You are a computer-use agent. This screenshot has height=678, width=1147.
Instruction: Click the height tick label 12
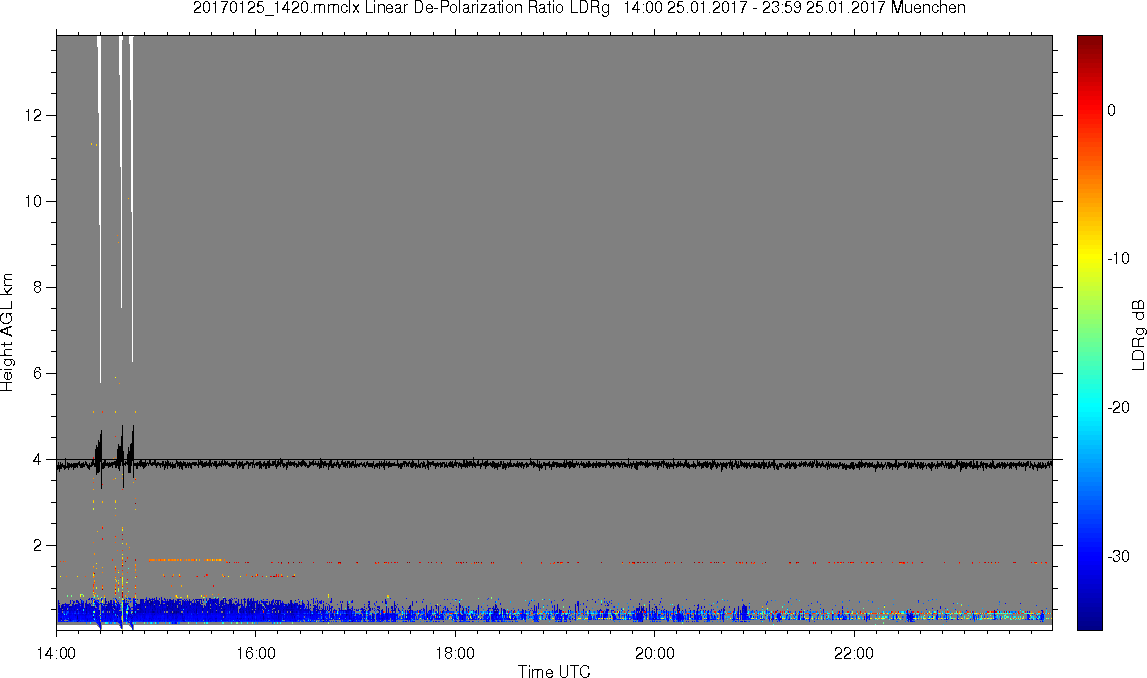click(x=34, y=116)
